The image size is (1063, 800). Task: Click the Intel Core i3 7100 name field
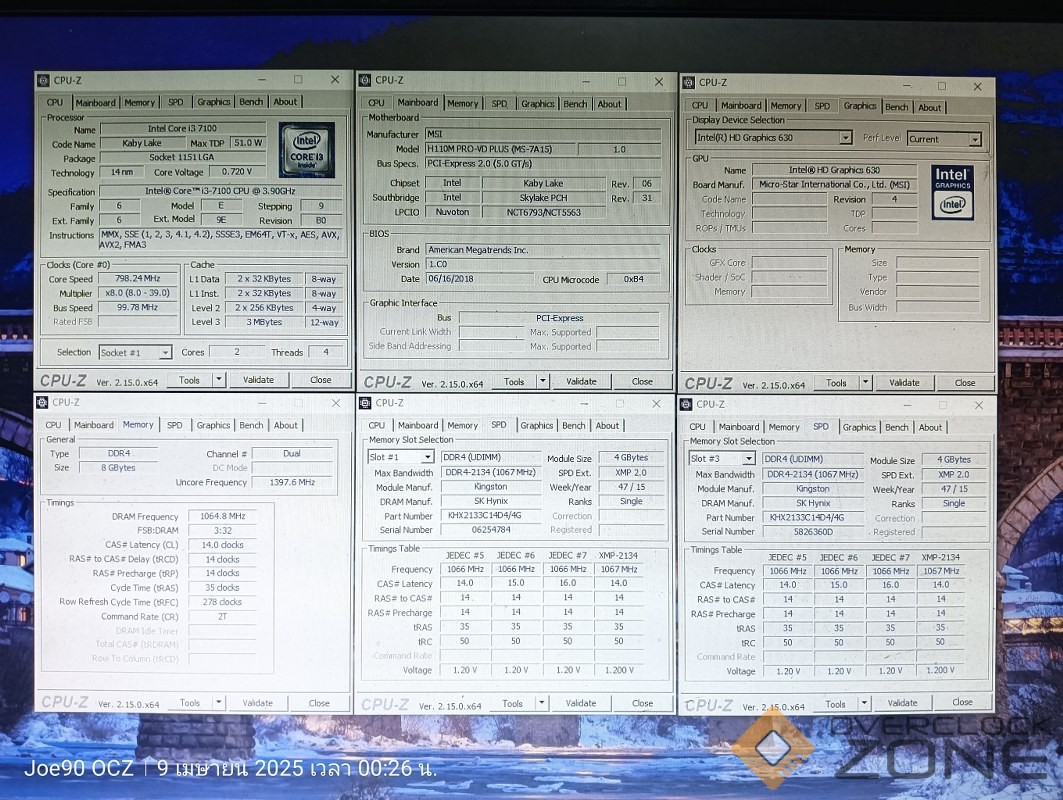[x=183, y=128]
